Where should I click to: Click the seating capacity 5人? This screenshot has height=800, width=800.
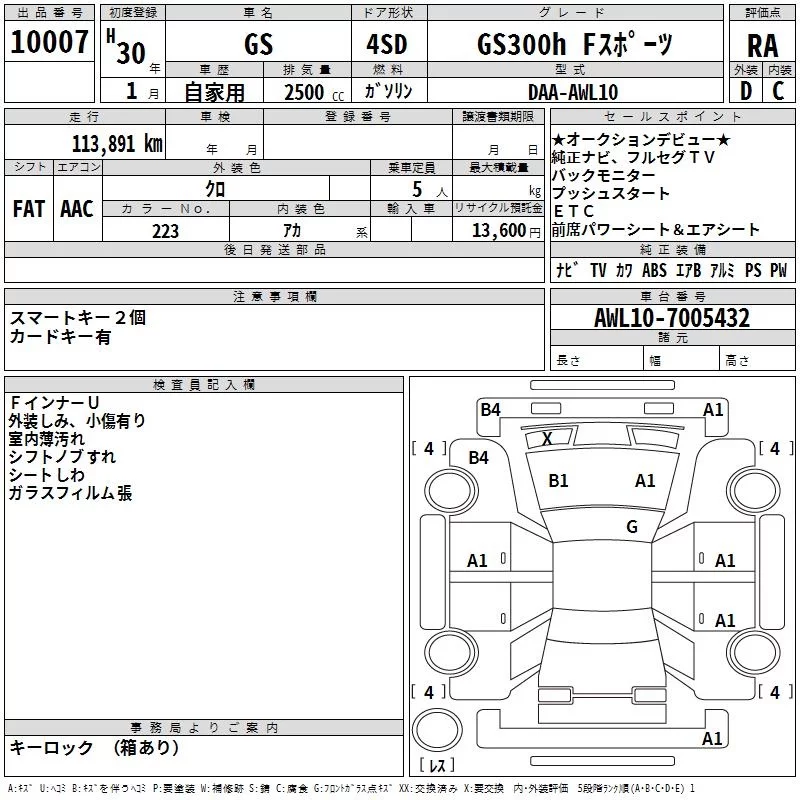[430, 190]
